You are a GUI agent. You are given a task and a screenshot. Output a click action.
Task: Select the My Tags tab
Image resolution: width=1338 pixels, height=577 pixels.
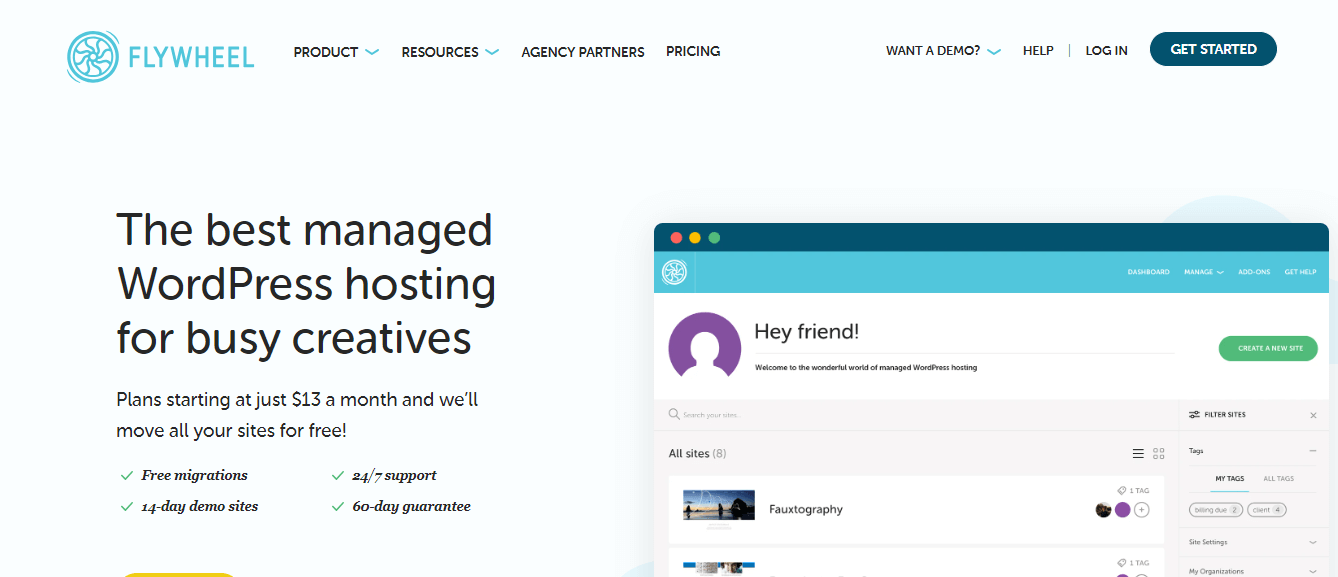[1229, 478]
